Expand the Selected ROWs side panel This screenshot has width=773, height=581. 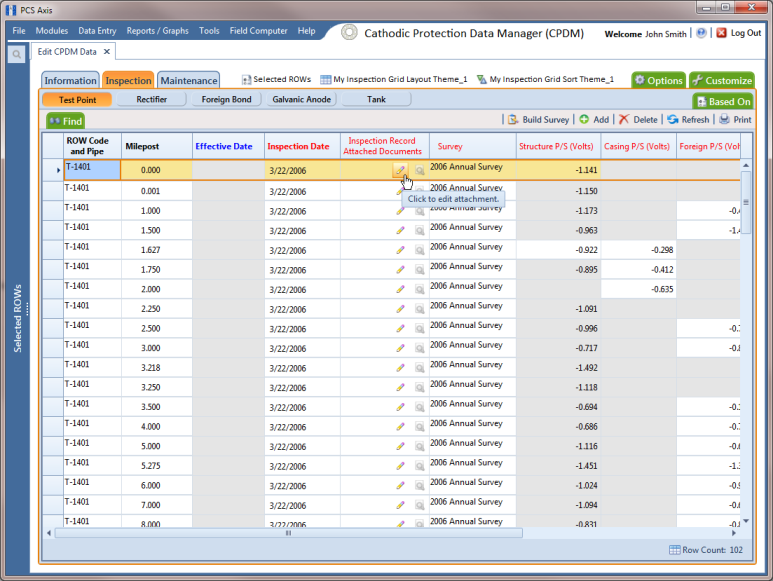(18, 318)
